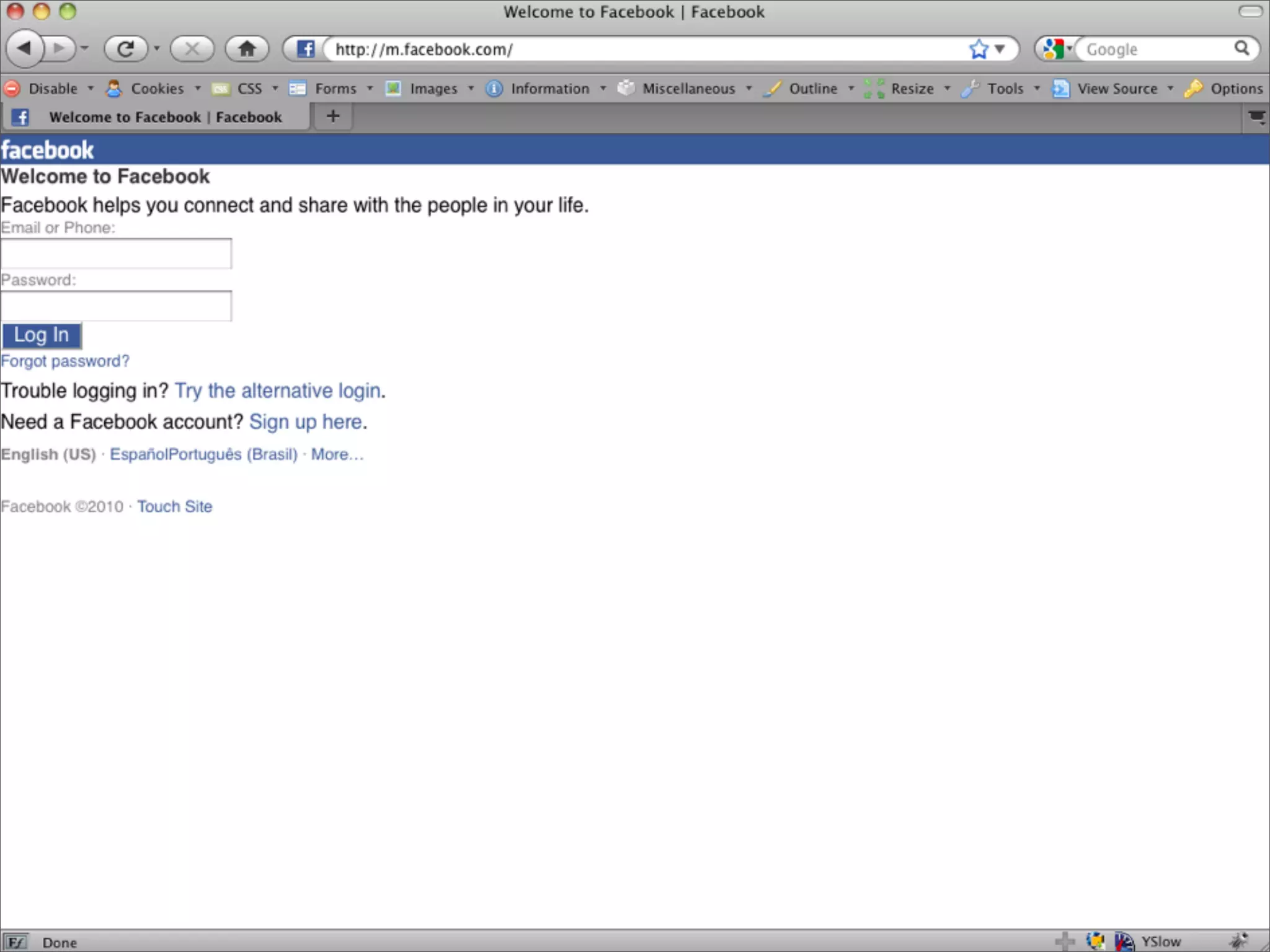
Task: Click the Forgot password link
Action: [65, 361]
